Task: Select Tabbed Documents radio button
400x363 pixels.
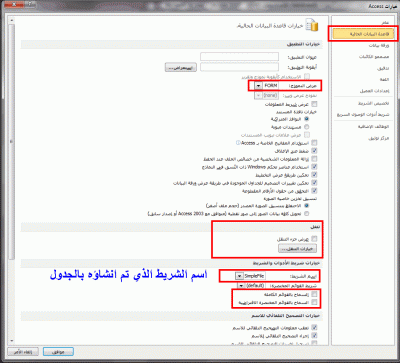Action: [307, 127]
